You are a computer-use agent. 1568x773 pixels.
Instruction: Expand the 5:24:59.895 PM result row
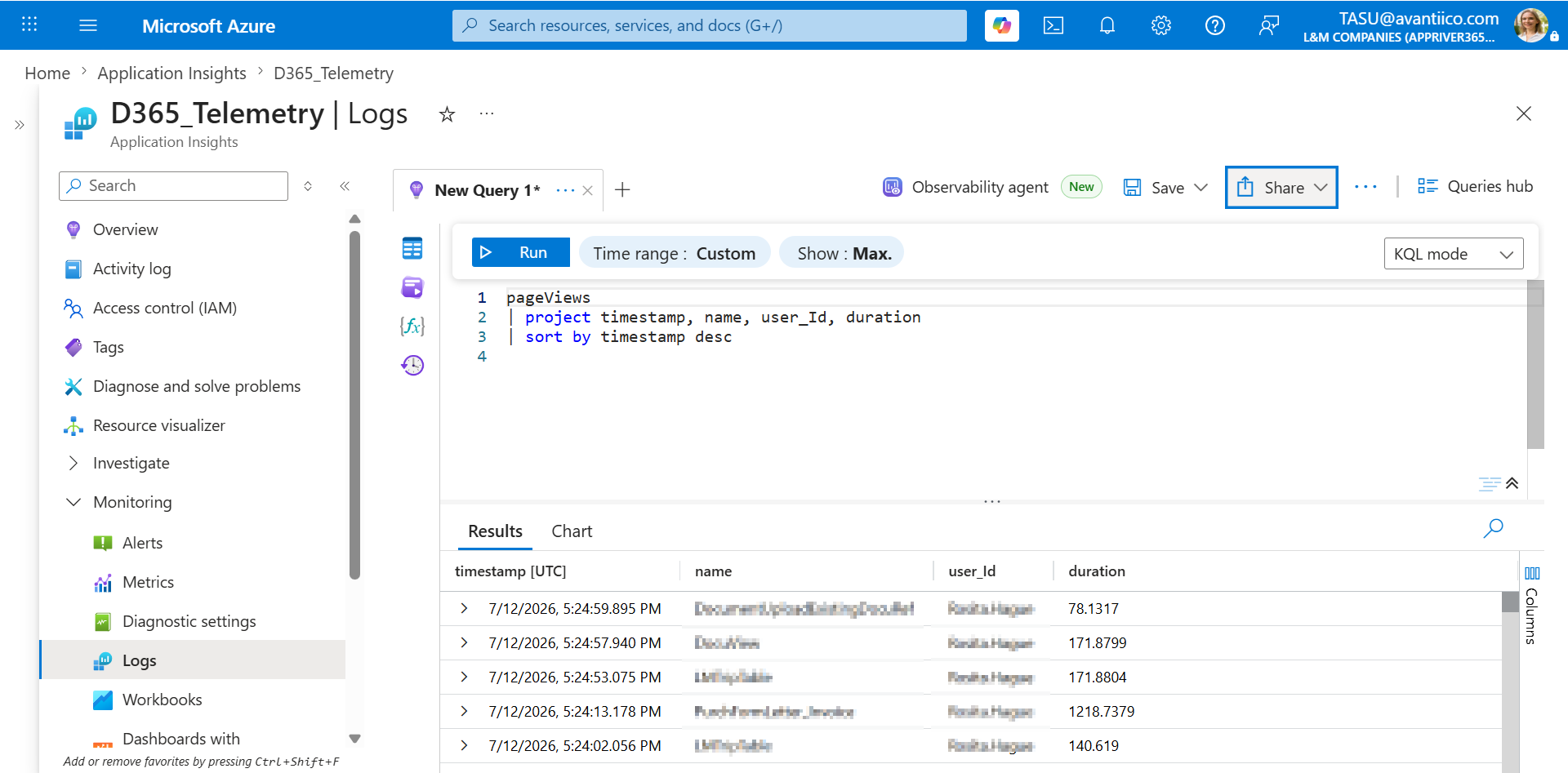point(464,608)
